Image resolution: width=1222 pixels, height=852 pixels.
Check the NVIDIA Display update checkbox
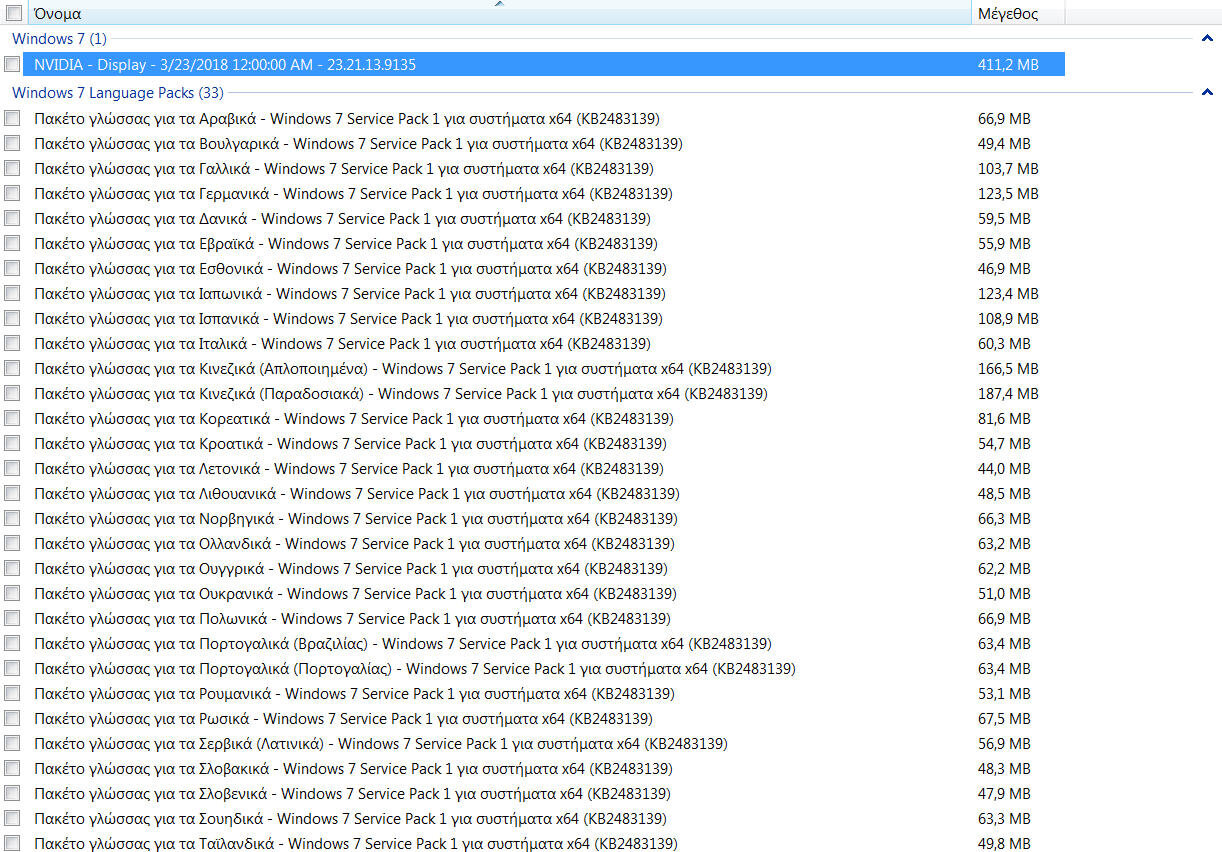coord(12,64)
